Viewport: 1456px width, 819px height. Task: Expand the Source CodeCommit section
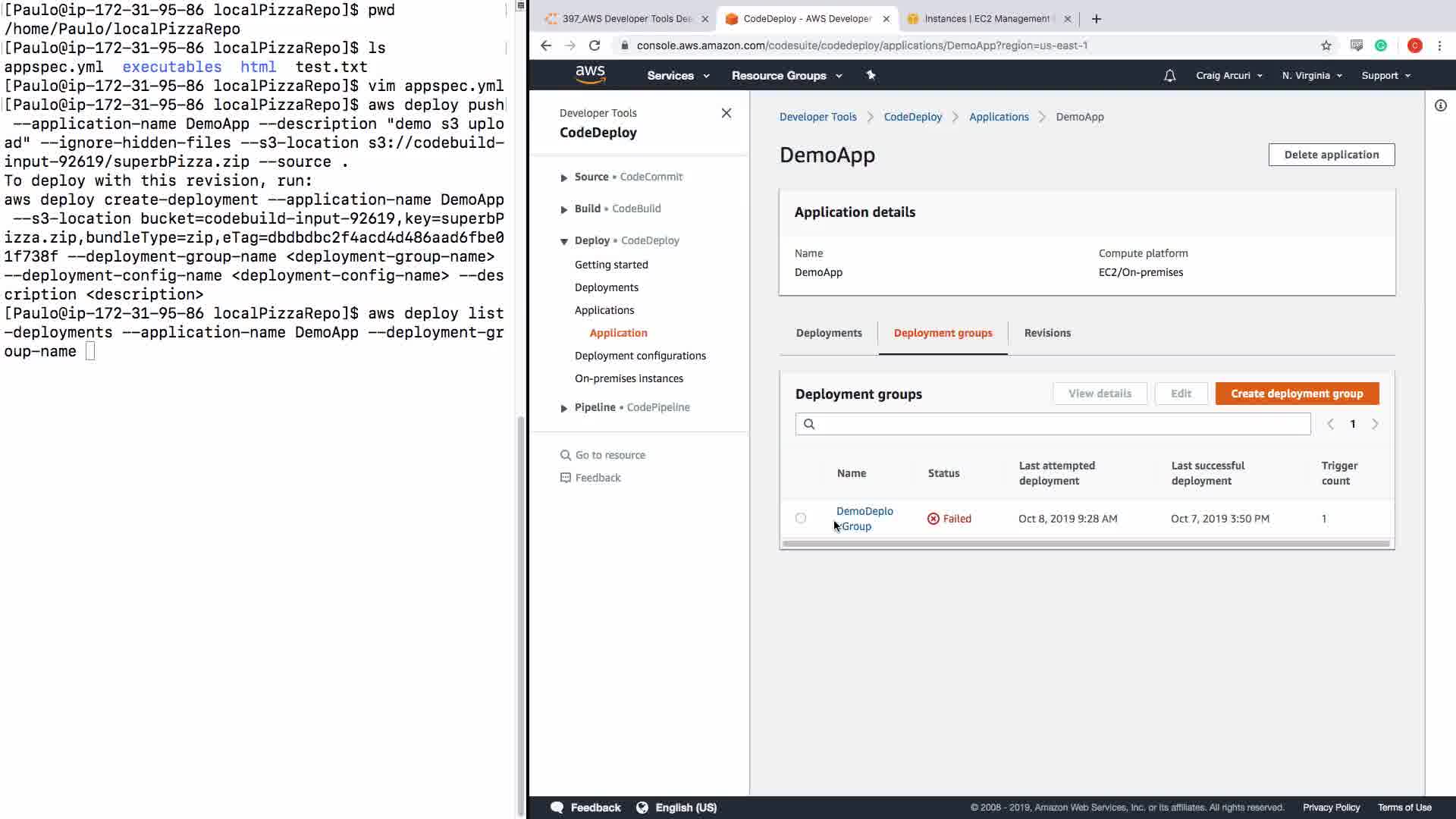[x=563, y=177]
